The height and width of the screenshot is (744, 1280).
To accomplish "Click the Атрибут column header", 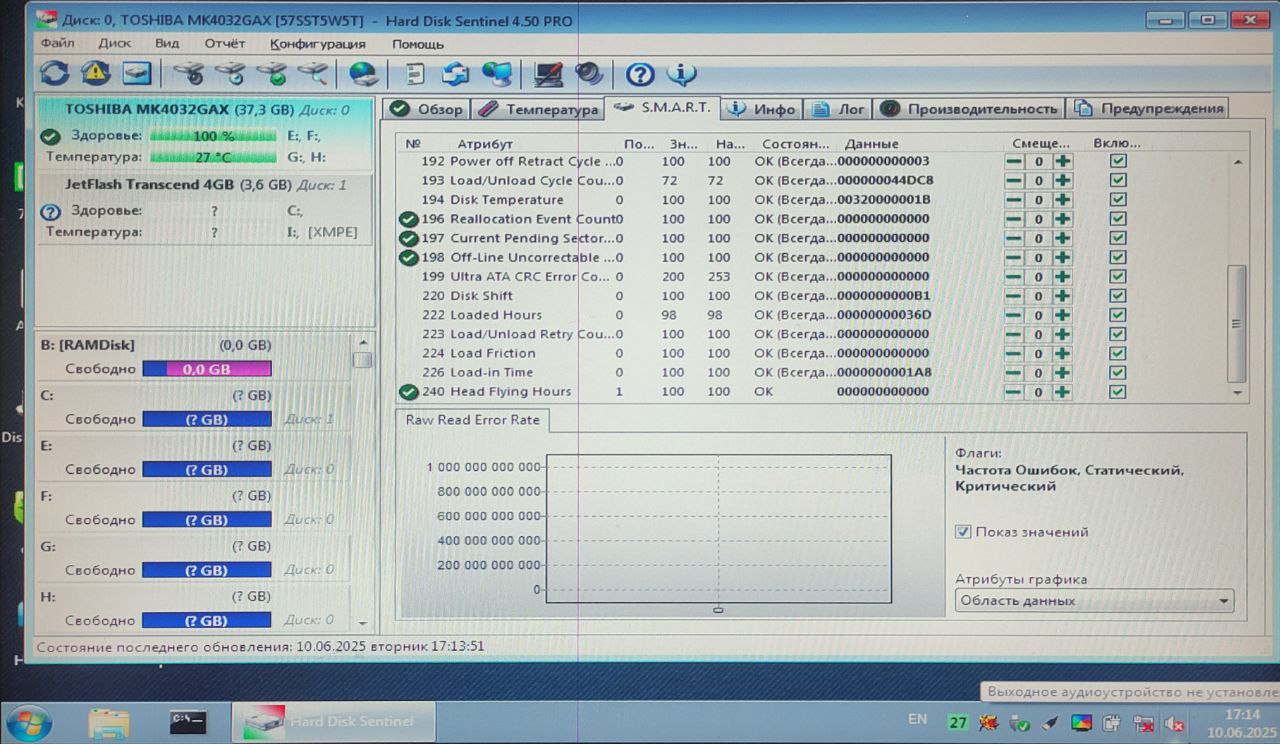I will tap(485, 144).
